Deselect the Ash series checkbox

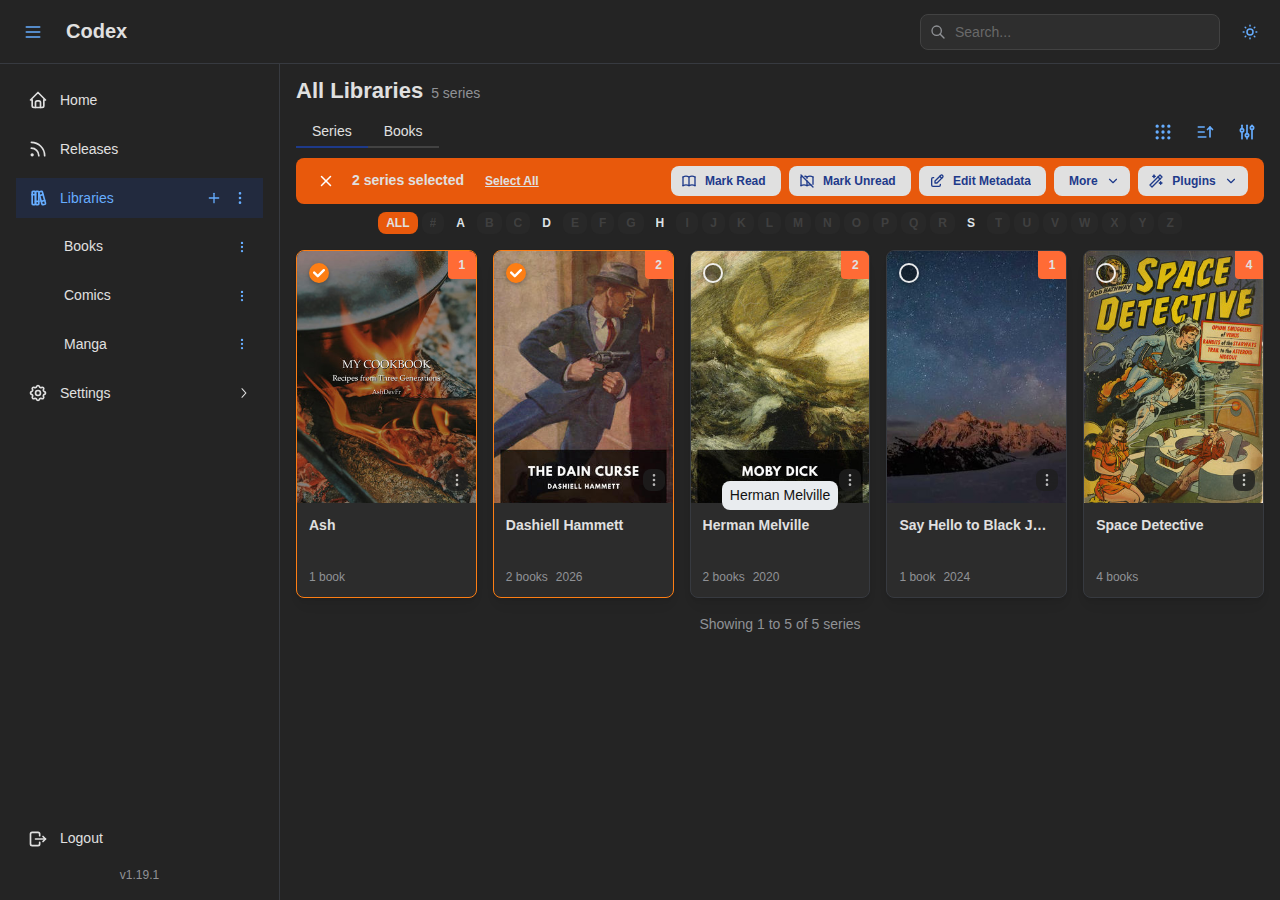coord(319,273)
